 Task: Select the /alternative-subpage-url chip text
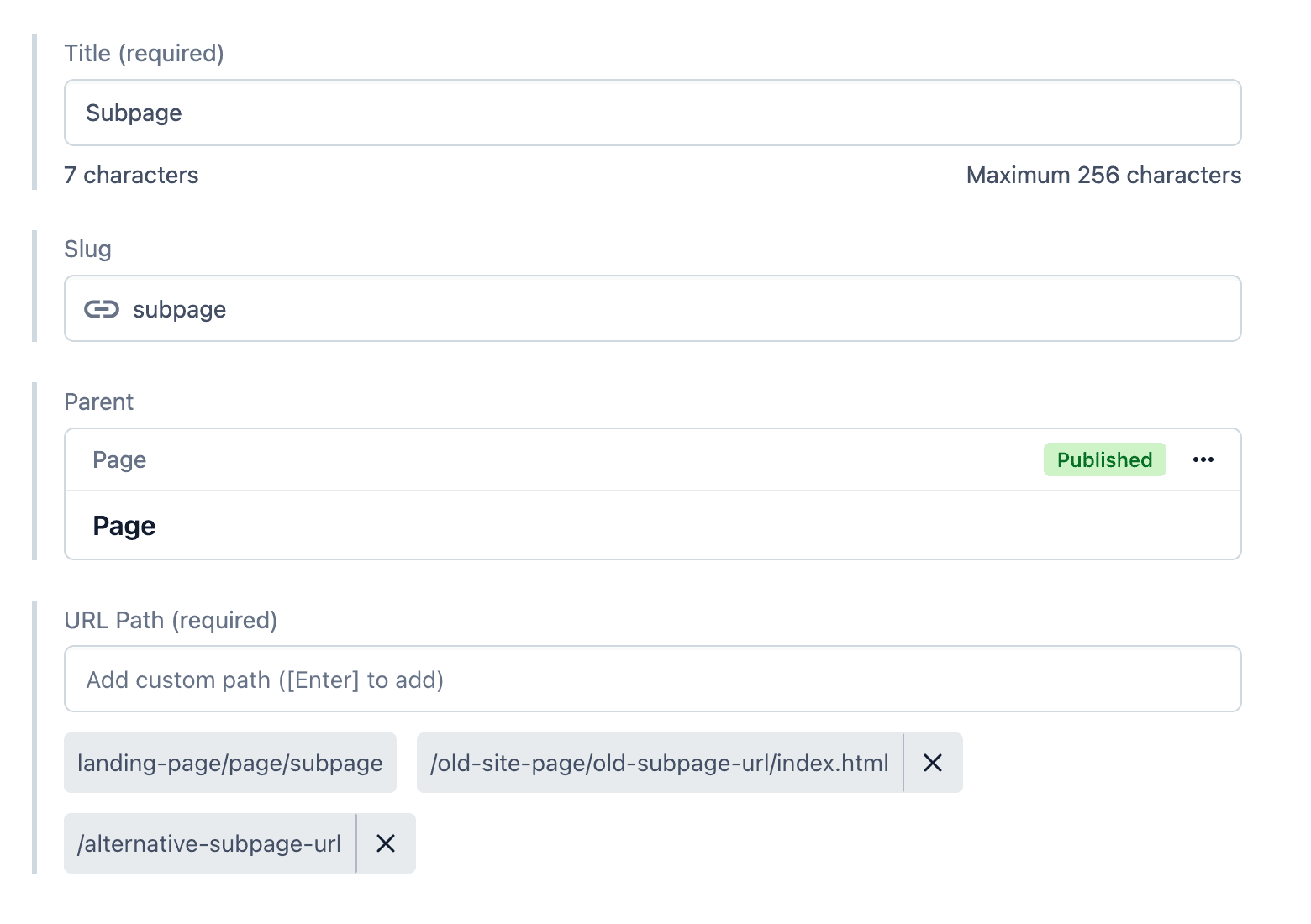click(209, 843)
